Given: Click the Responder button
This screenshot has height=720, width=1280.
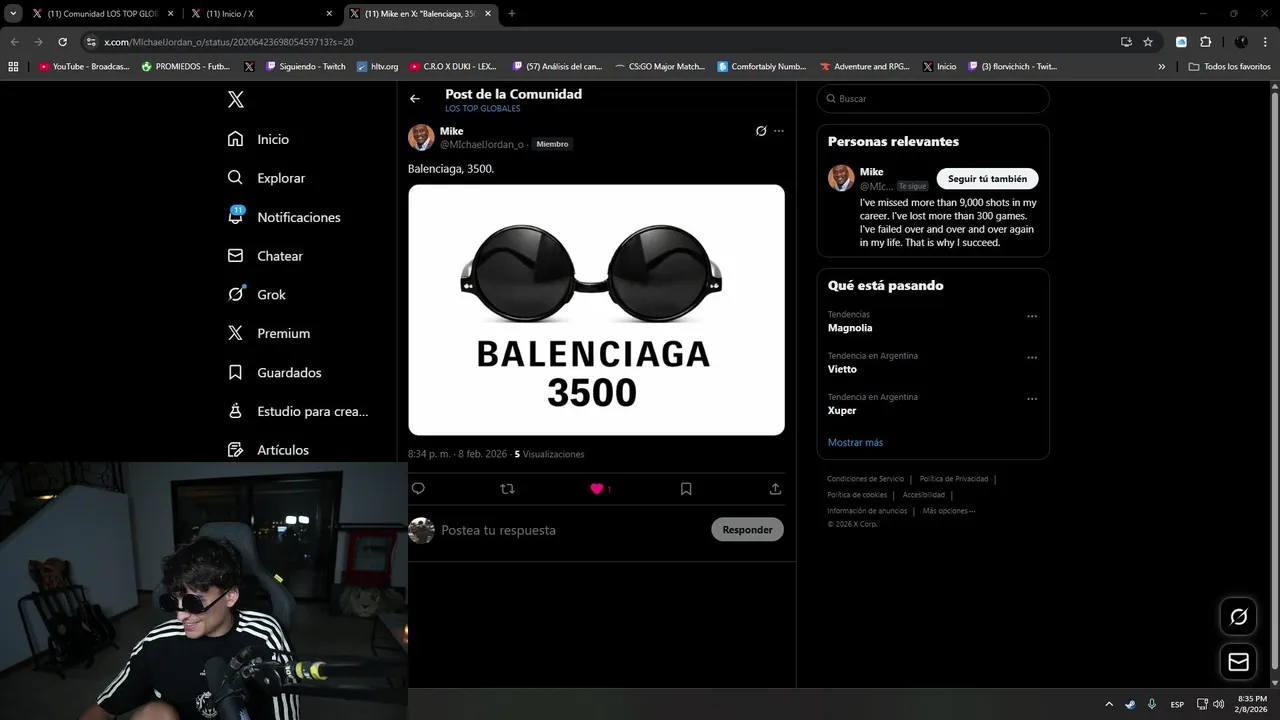Looking at the screenshot, I should pyautogui.click(x=747, y=530).
